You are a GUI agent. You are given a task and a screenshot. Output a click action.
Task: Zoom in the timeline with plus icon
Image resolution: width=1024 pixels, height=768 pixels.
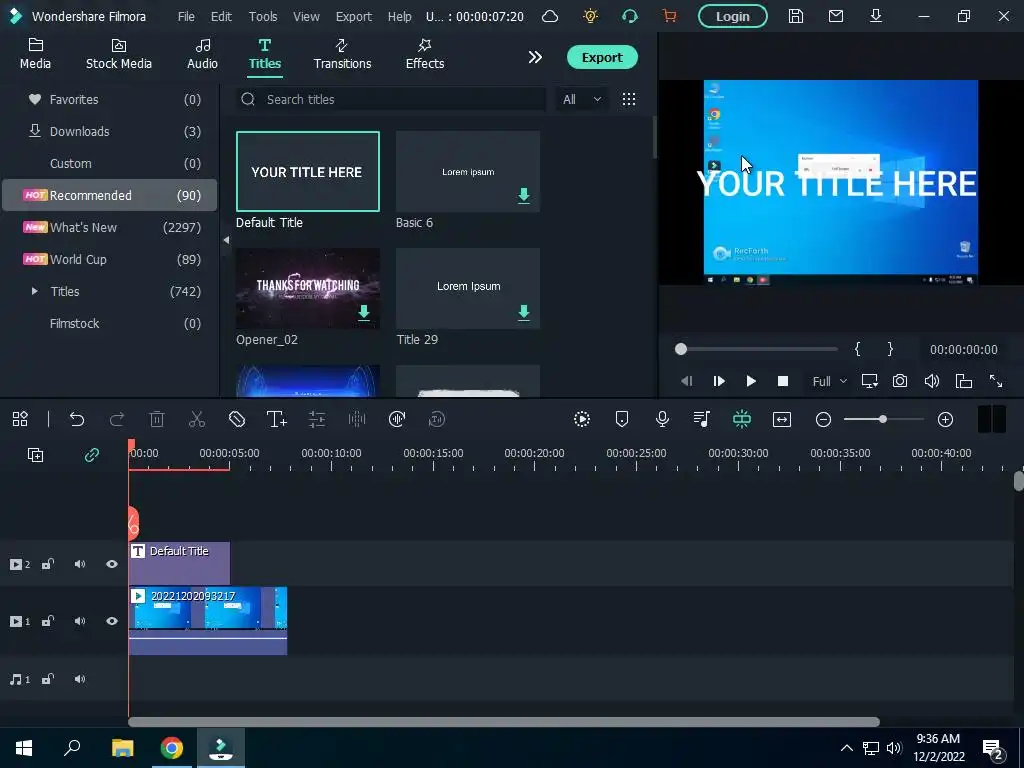coord(945,419)
